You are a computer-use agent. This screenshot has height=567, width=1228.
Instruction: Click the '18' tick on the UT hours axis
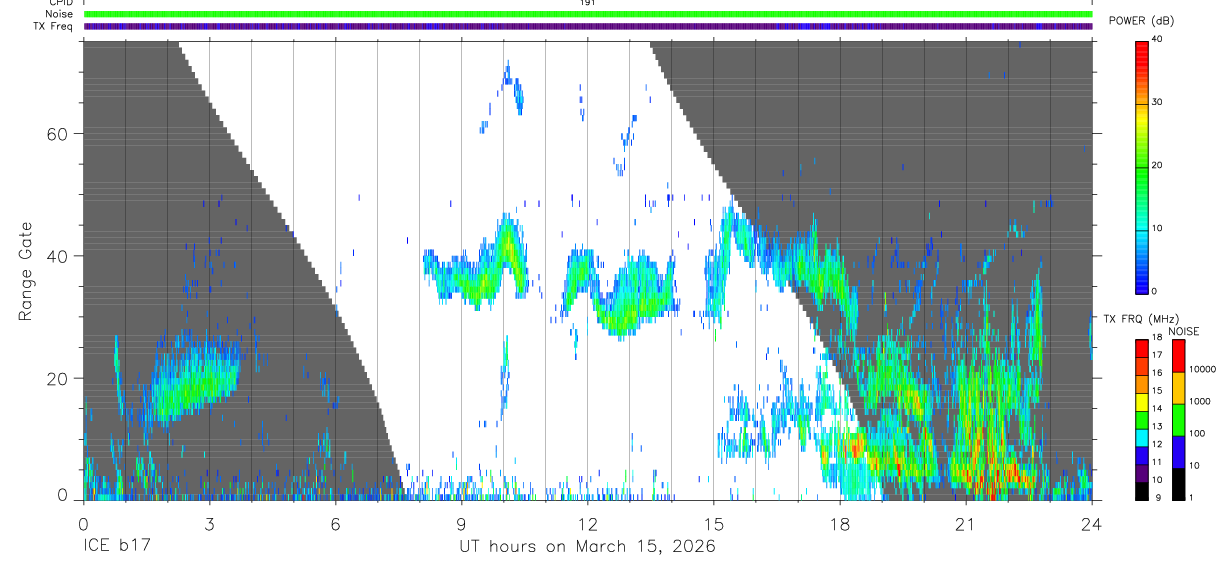pos(839,524)
